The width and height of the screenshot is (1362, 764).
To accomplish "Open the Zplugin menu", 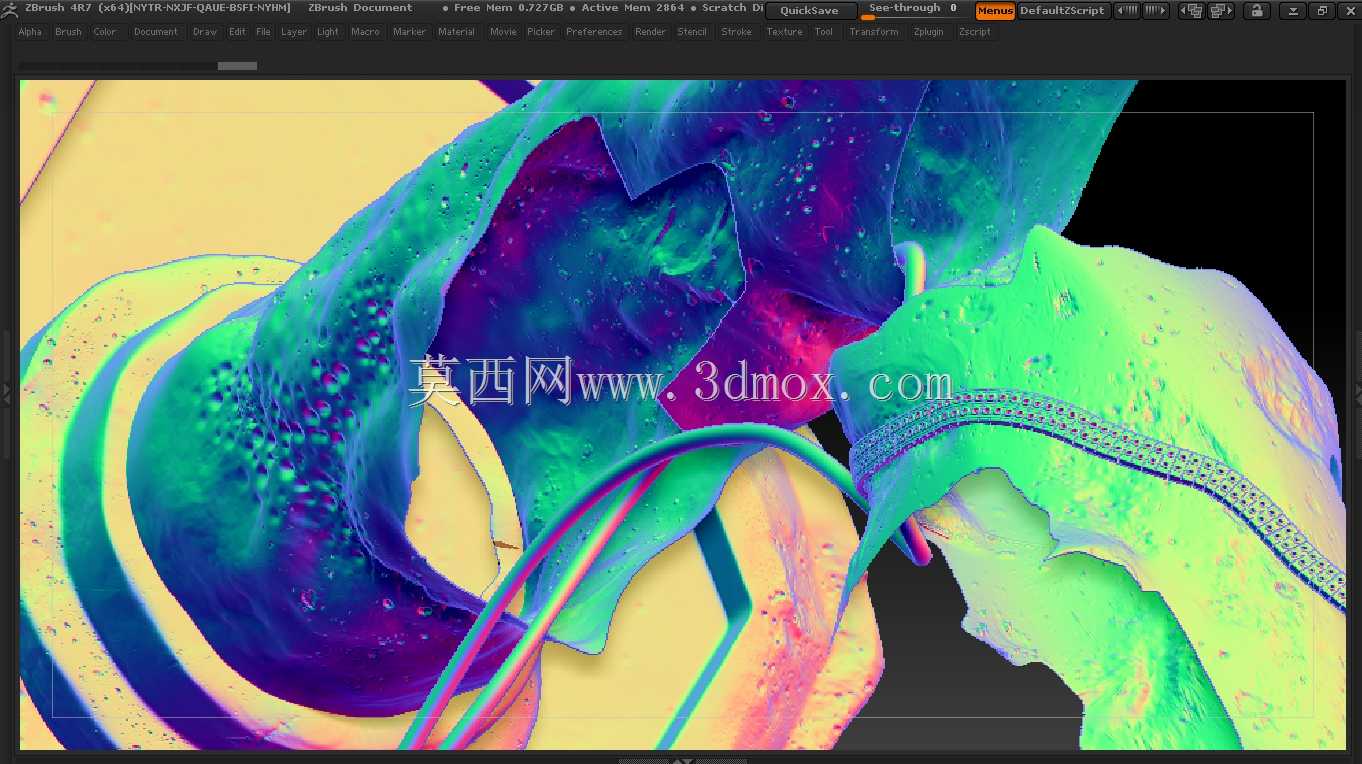I will (929, 32).
